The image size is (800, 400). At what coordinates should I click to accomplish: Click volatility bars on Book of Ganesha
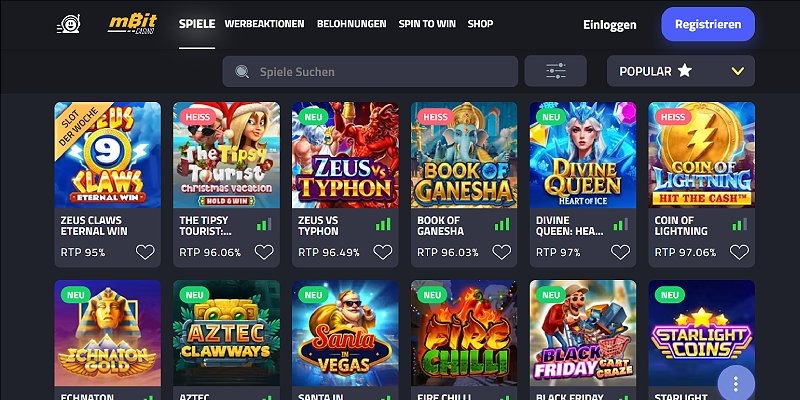tap(502, 225)
